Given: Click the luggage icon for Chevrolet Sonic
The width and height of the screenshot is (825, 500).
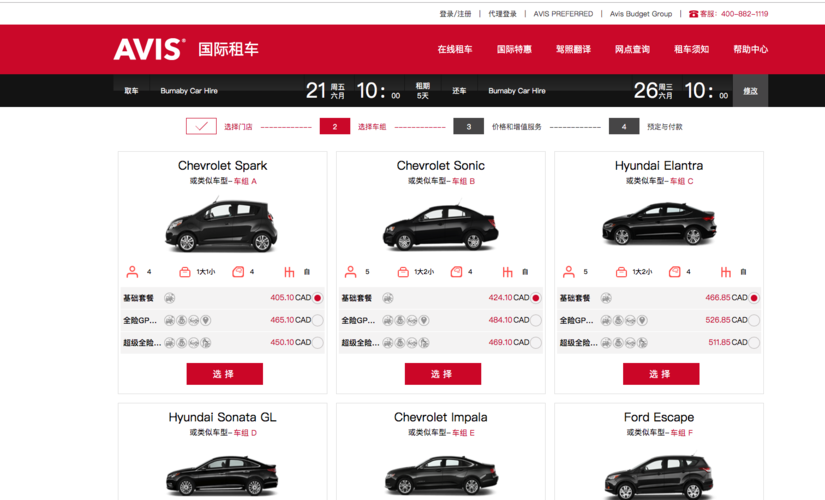Looking at the screenshot, I should tap(403, 272).
